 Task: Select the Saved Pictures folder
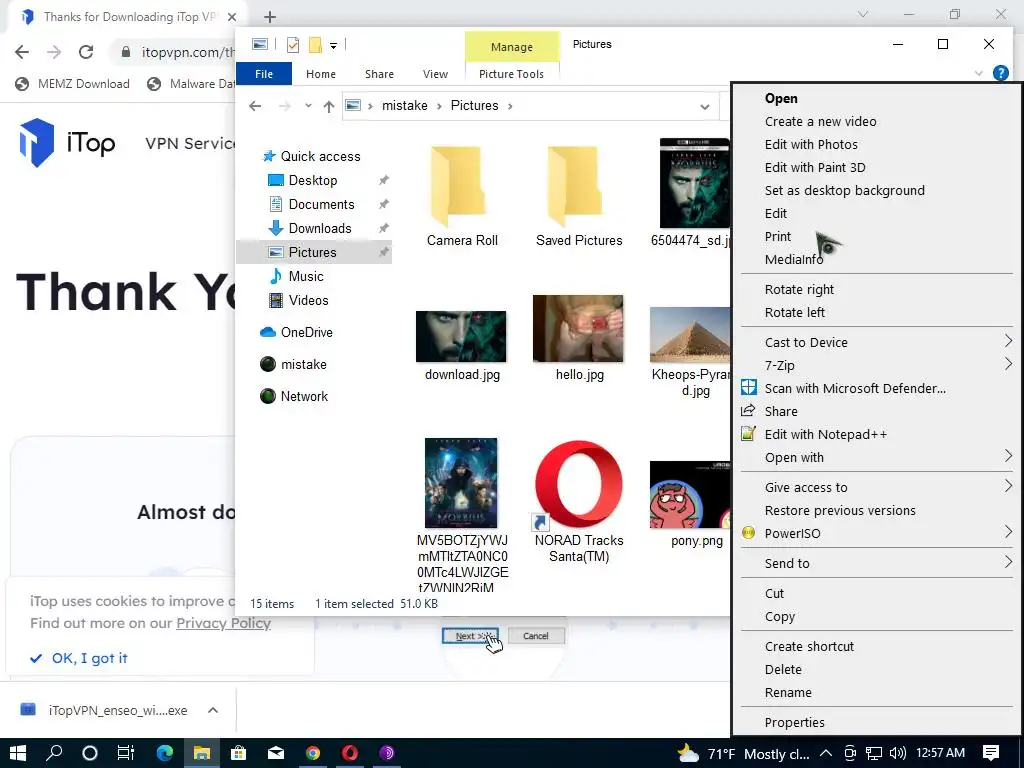point(579,196)
